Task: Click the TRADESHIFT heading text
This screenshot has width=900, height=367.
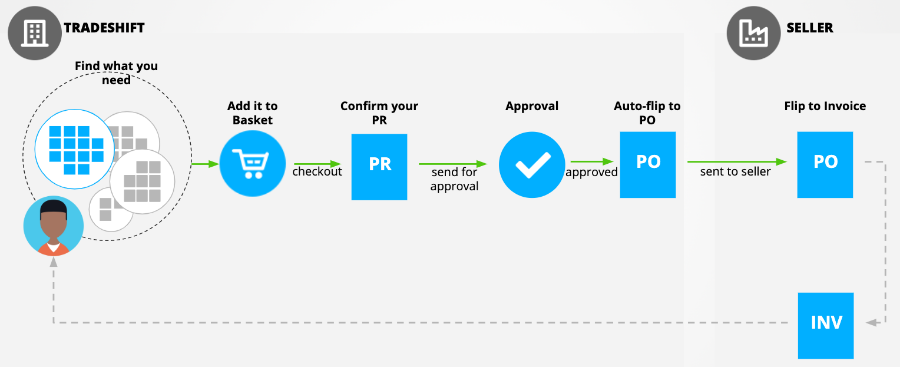Action: [x=104, y=28]
